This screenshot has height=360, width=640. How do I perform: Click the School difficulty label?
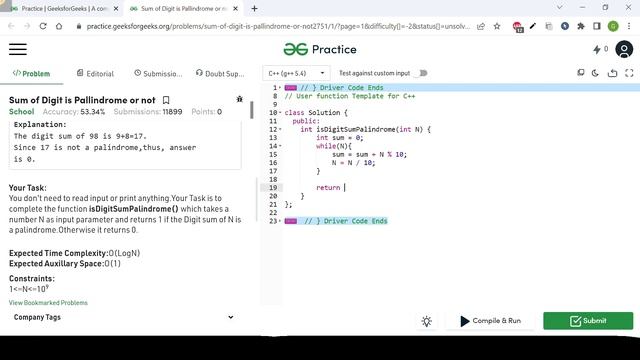pos(22,112)
